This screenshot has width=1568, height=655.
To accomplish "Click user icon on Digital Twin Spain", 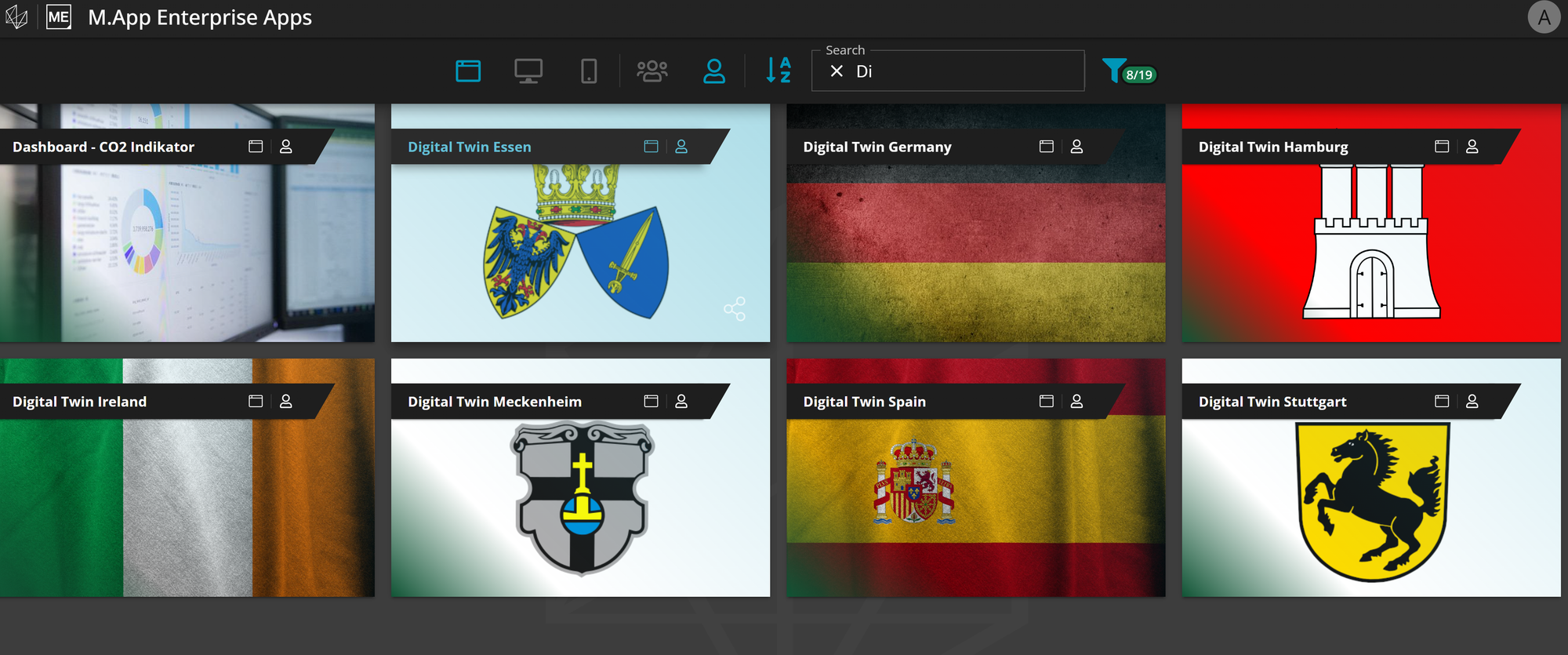I will pos(1076,402).
